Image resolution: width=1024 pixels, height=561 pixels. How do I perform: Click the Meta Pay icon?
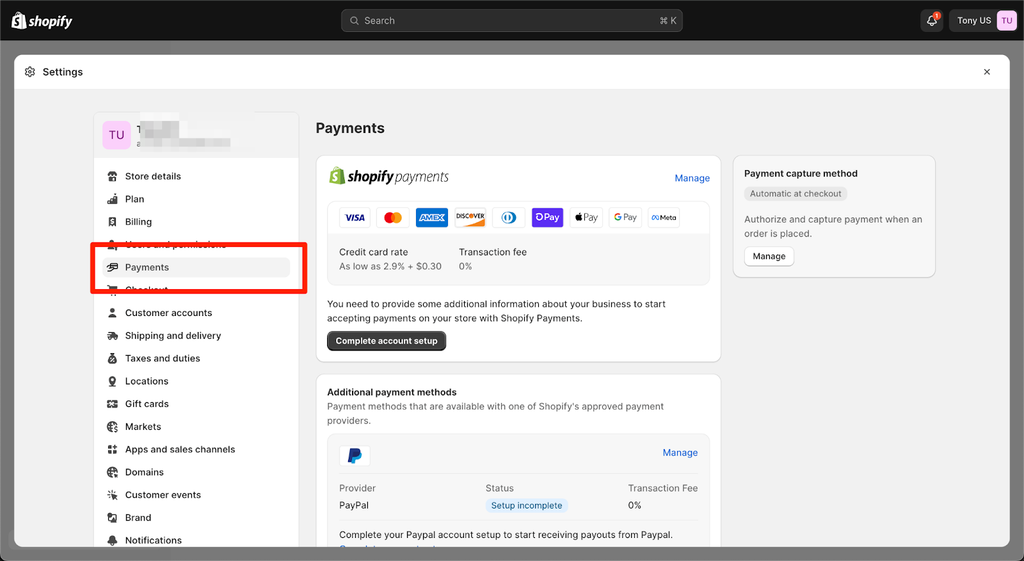pyautogui.click(x=664, y=217)
